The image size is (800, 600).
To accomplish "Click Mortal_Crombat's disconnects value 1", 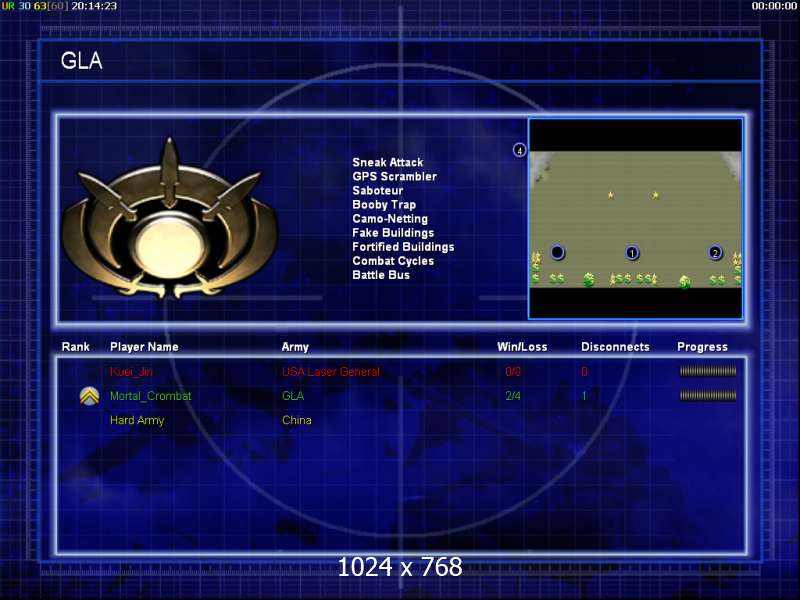I will 584,396.
